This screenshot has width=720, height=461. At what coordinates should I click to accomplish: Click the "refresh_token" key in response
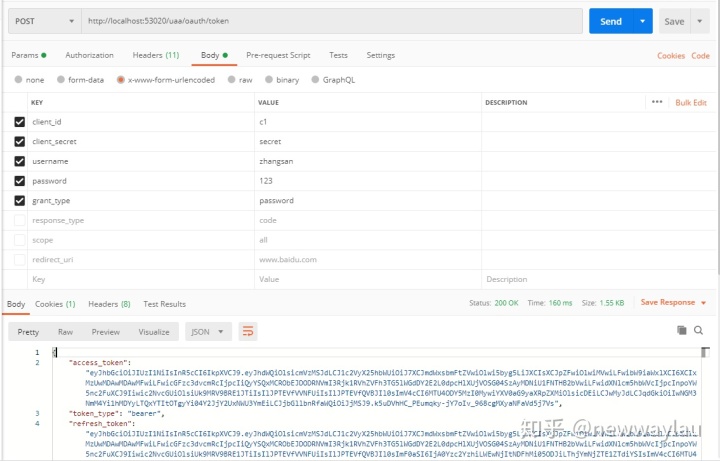(99, 423)
